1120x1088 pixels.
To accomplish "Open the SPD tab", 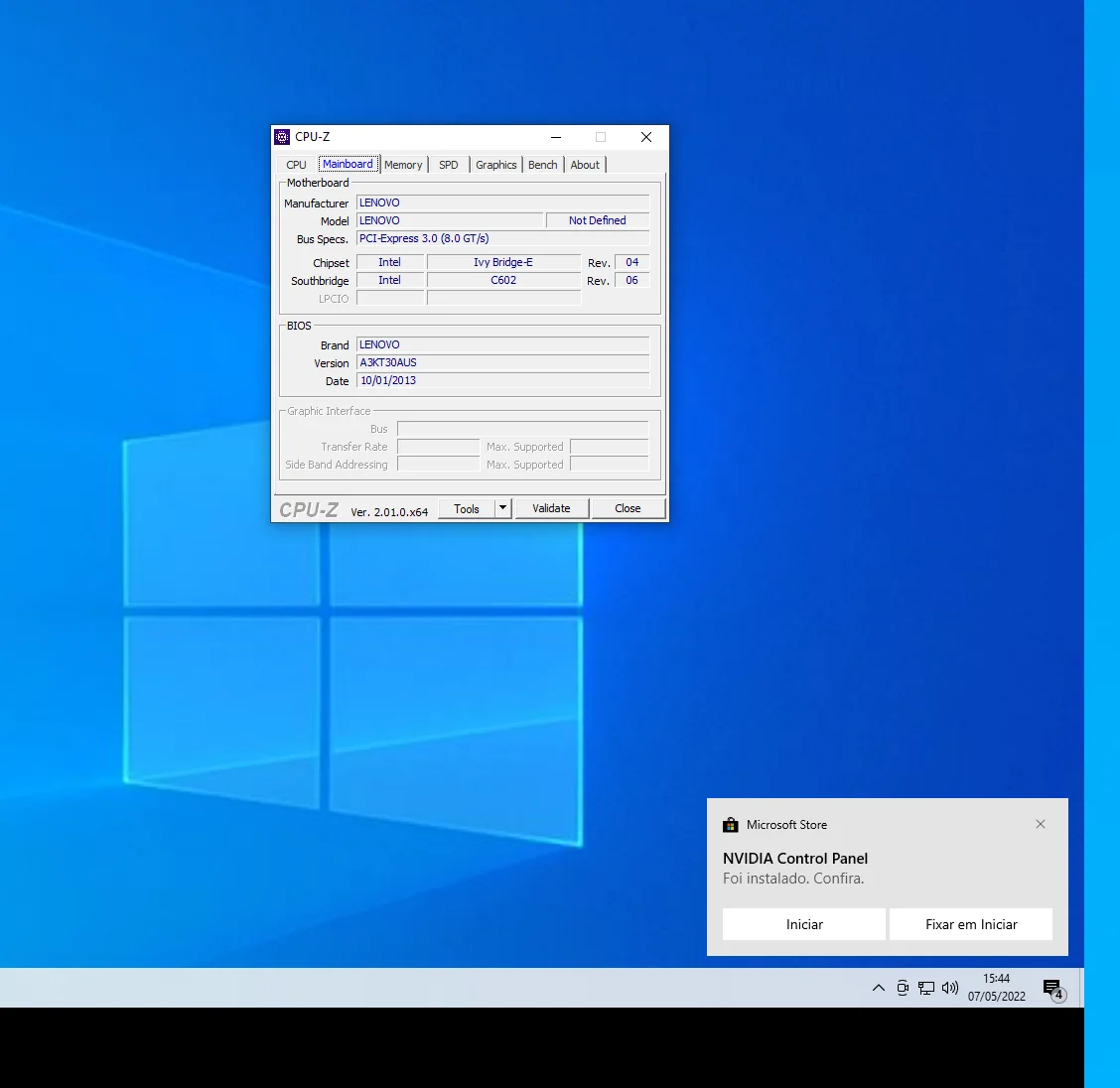I will [x=449, y=165].
